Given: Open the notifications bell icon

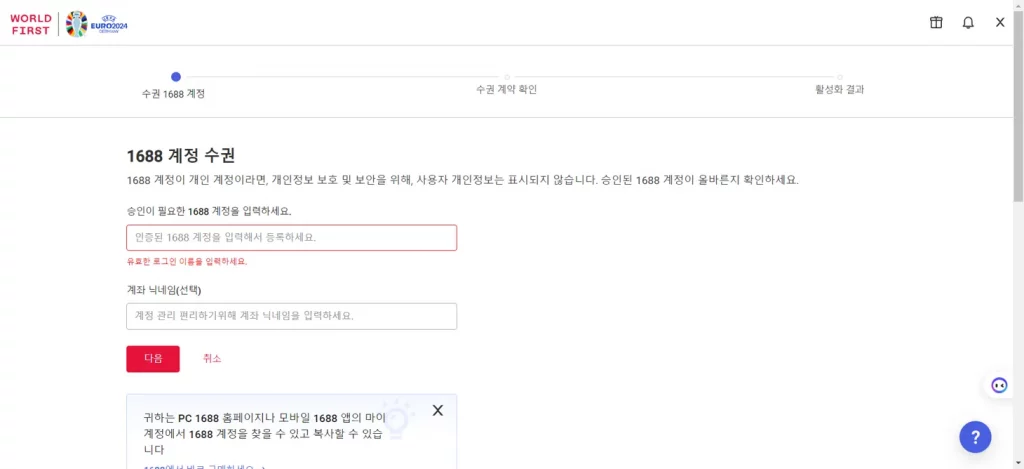Looking at the screenshot, I should [968, 23].
